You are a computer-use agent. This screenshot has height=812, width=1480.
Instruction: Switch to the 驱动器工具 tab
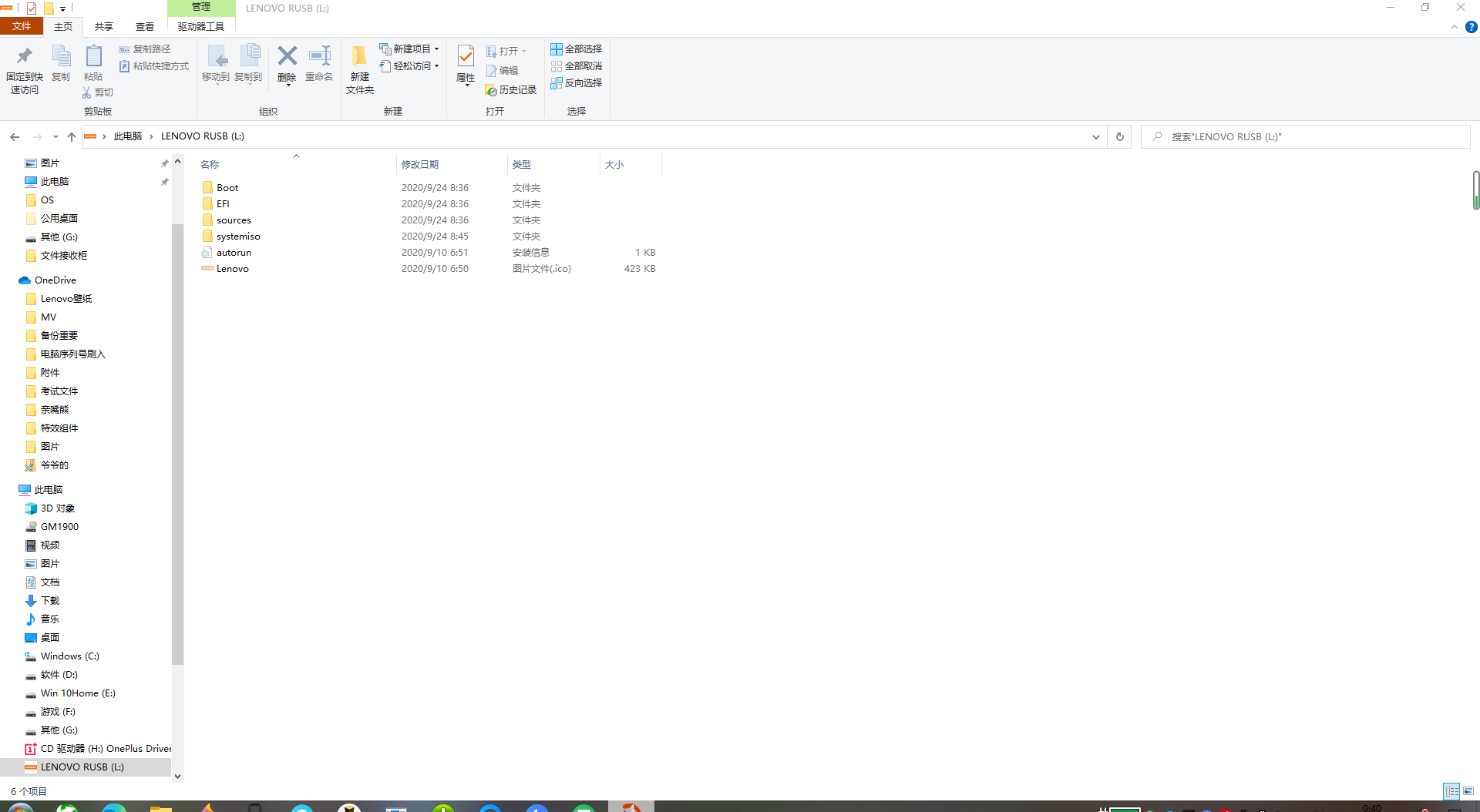click(x=201, y=26)
